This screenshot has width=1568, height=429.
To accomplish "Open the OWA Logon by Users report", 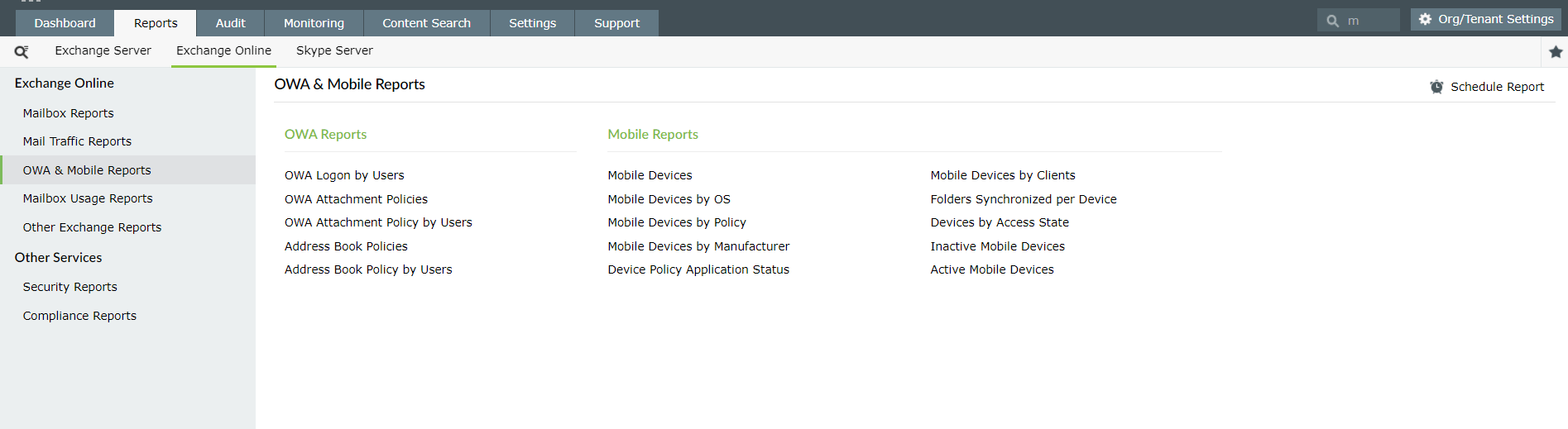I will tap(344, 175).
